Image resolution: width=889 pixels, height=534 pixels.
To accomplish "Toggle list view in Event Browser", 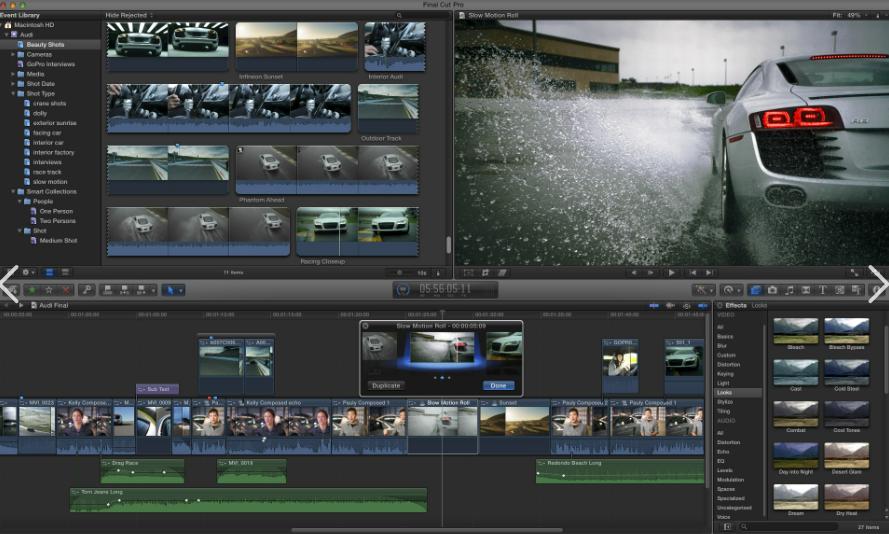I will click(x=65, y=272).
